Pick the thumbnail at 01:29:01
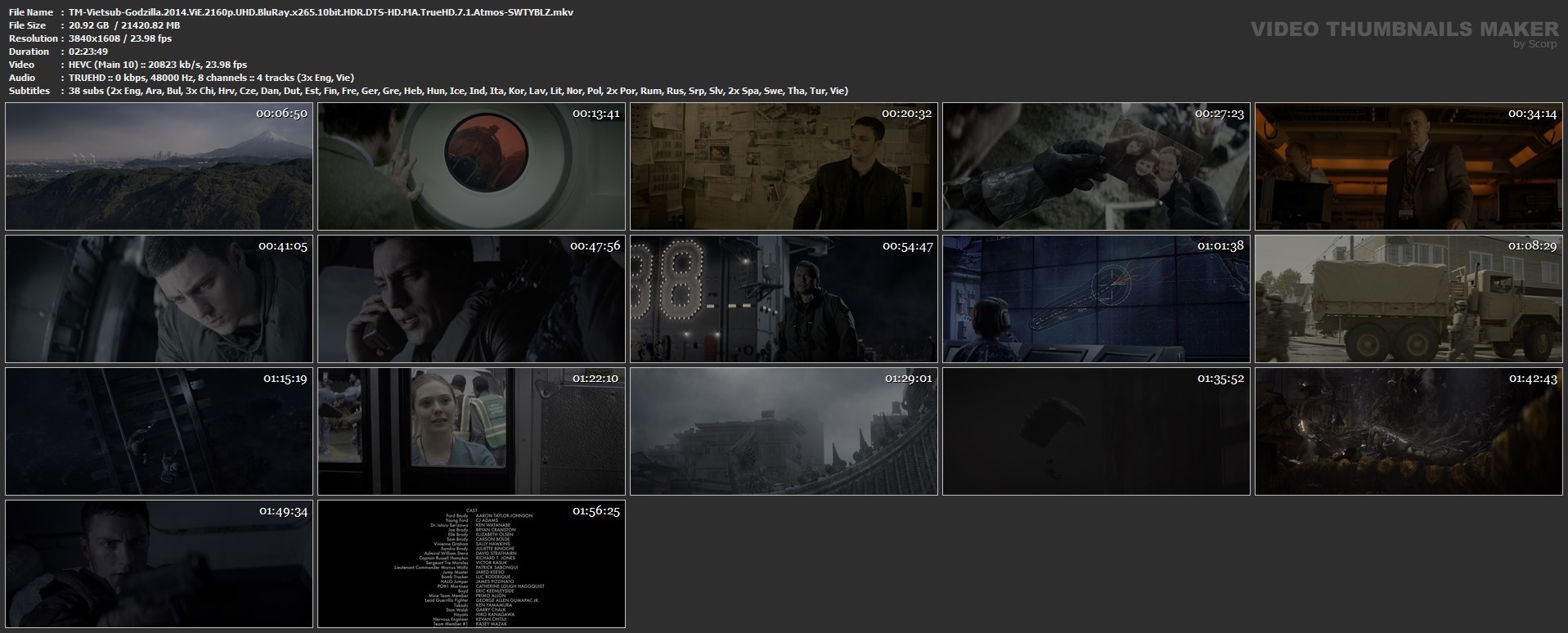The height and width of the screenshot is (633, 1568). (784, 432)
